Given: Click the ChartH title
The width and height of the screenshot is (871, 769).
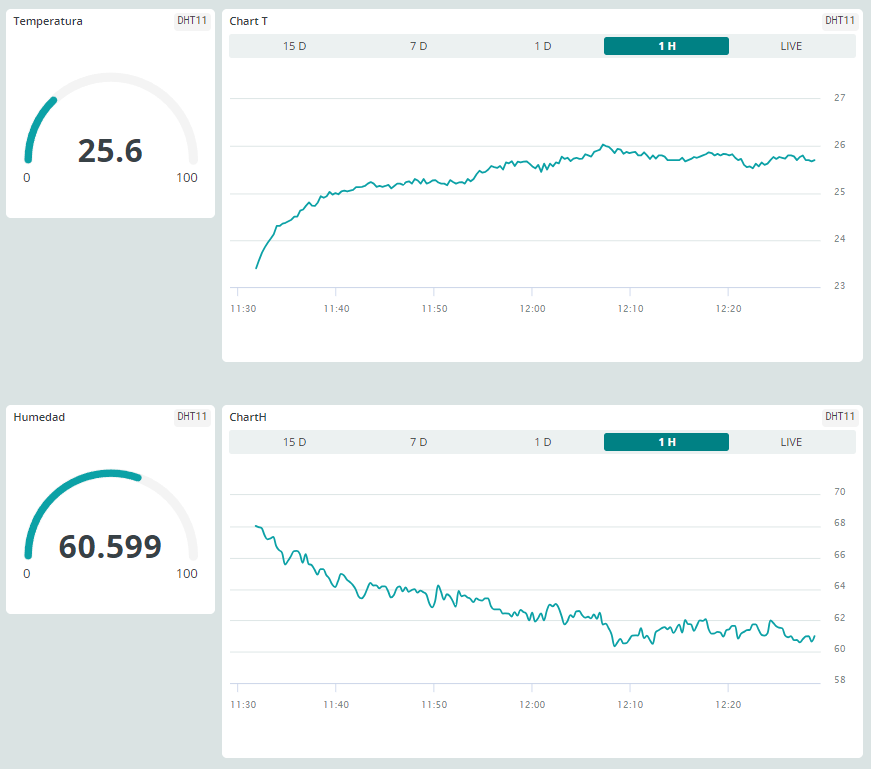Looking at the screenshot, I should click(248, 417).
